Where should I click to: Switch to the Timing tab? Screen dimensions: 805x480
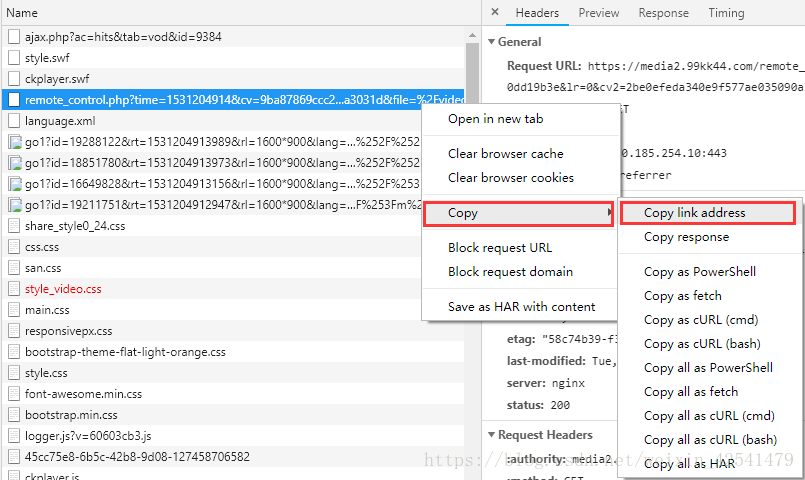click(x=726, y=13)
